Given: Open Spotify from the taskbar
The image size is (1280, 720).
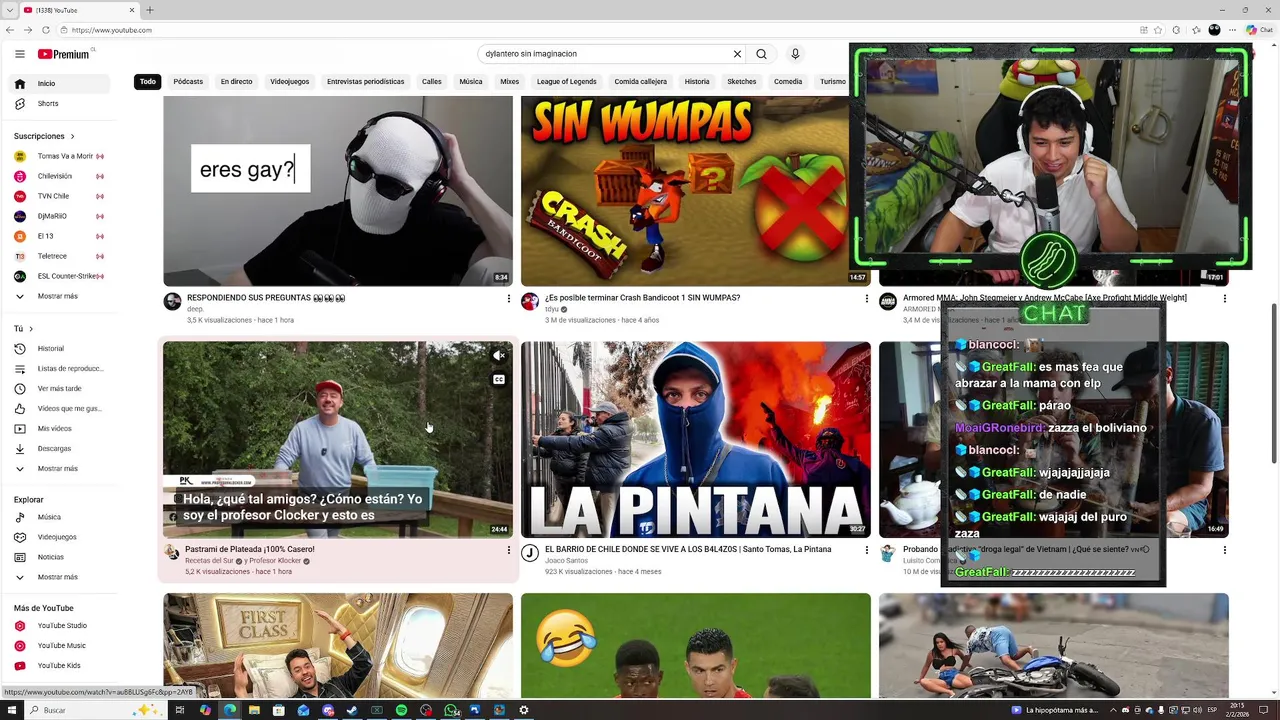Looking at the screenshot, I should [x=401, y=710].
